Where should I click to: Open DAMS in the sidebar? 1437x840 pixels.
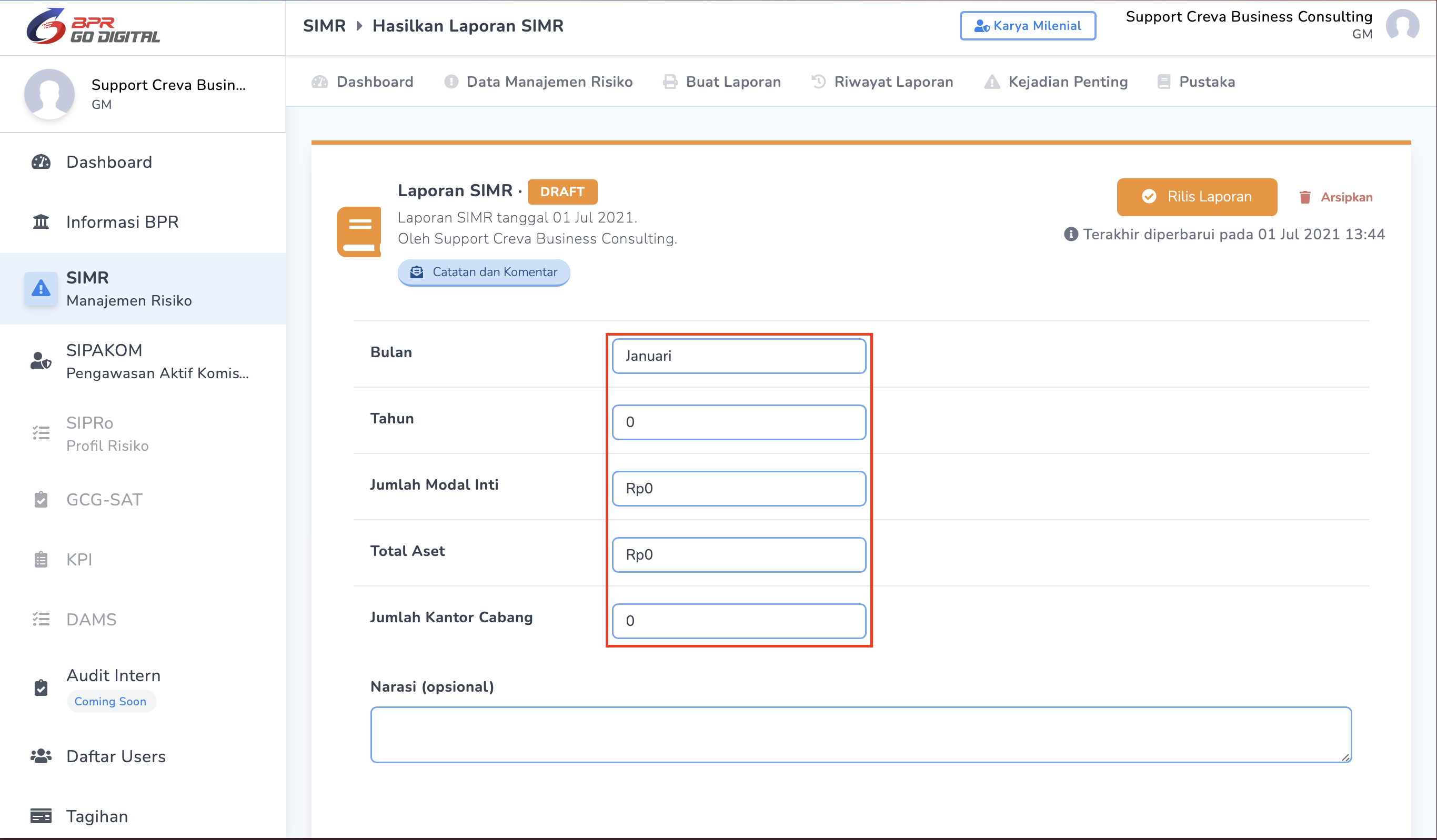click(143, 620)
